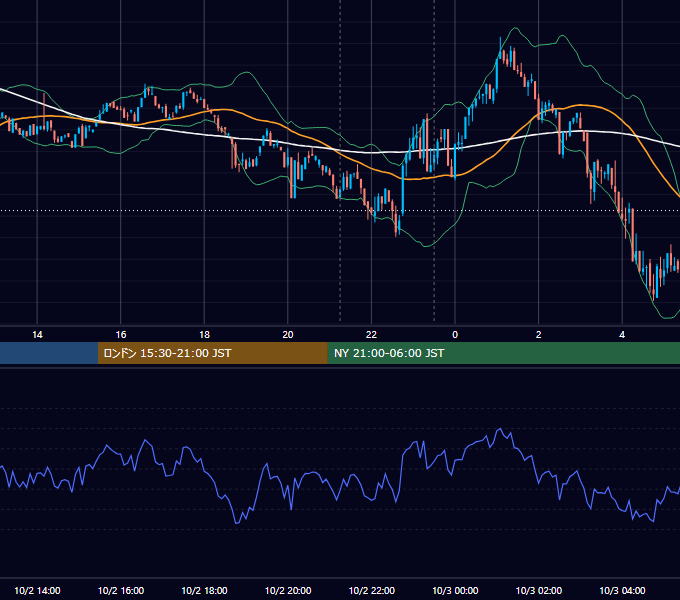
Task: Click the date label 10/2 20:00
Action: point(288,590)
